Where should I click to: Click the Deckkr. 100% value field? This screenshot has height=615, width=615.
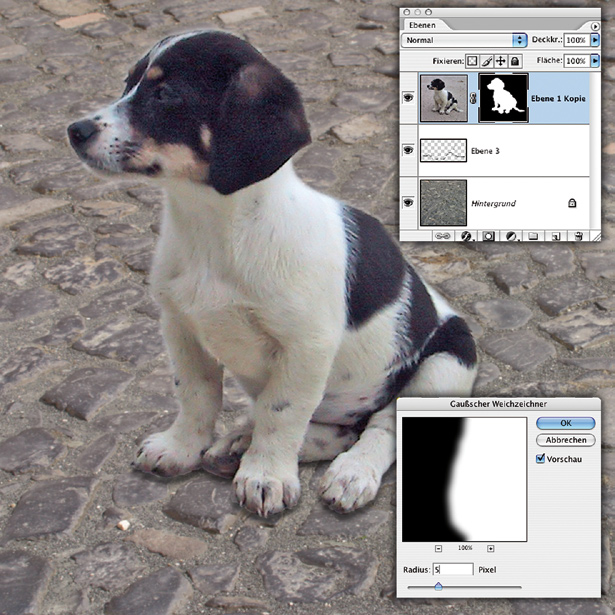click(577, 40)
